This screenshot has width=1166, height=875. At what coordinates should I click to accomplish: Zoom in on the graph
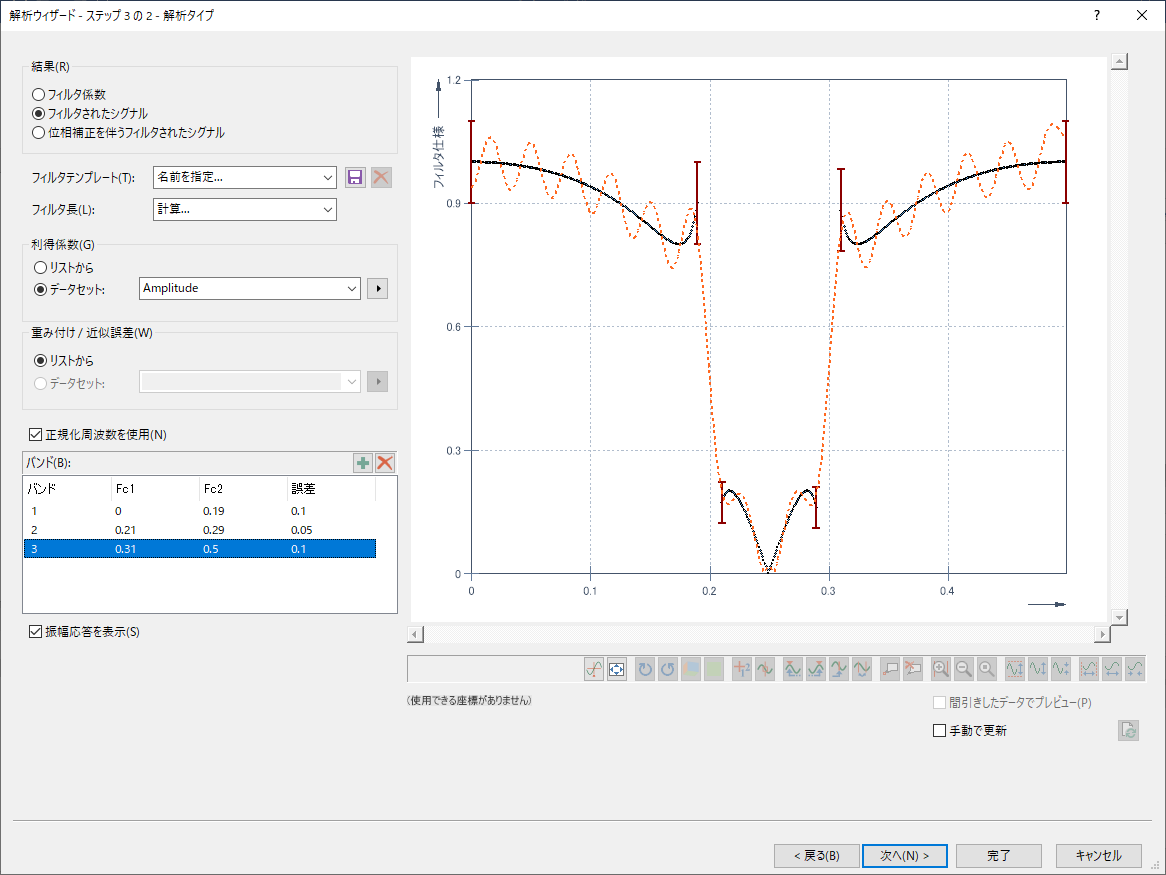[x=941, y=669]
